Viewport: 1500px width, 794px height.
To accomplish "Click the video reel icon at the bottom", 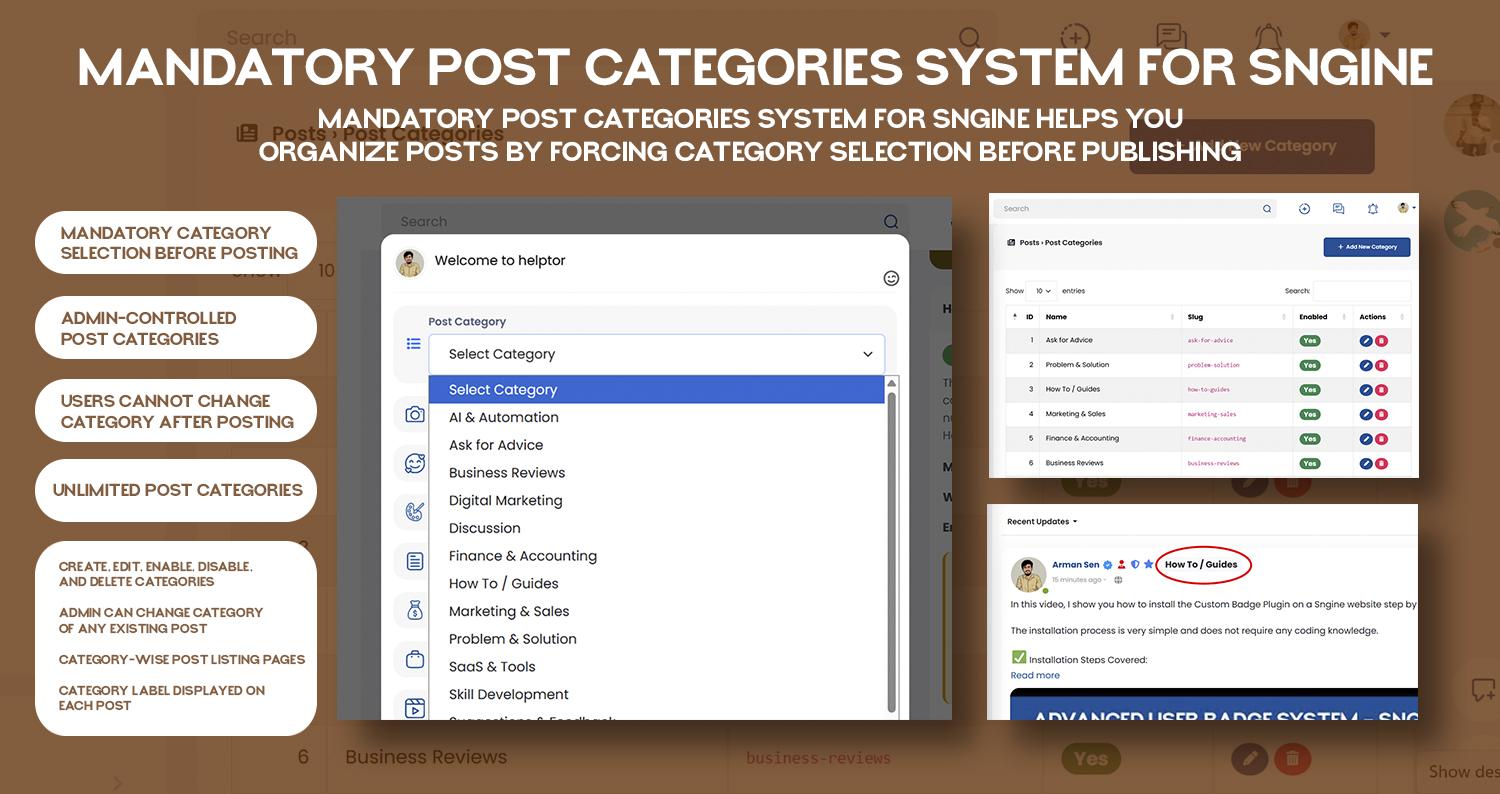I will 412,707.
